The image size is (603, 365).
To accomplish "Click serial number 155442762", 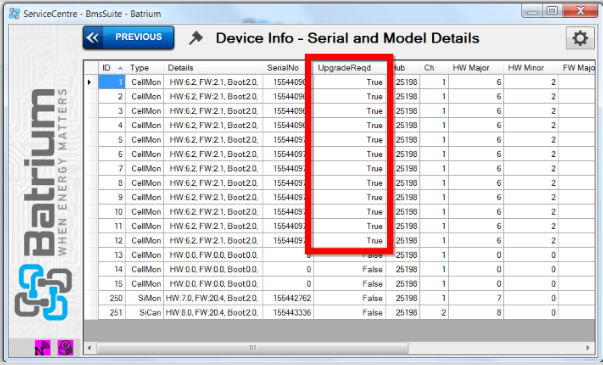I will point(288,298).
